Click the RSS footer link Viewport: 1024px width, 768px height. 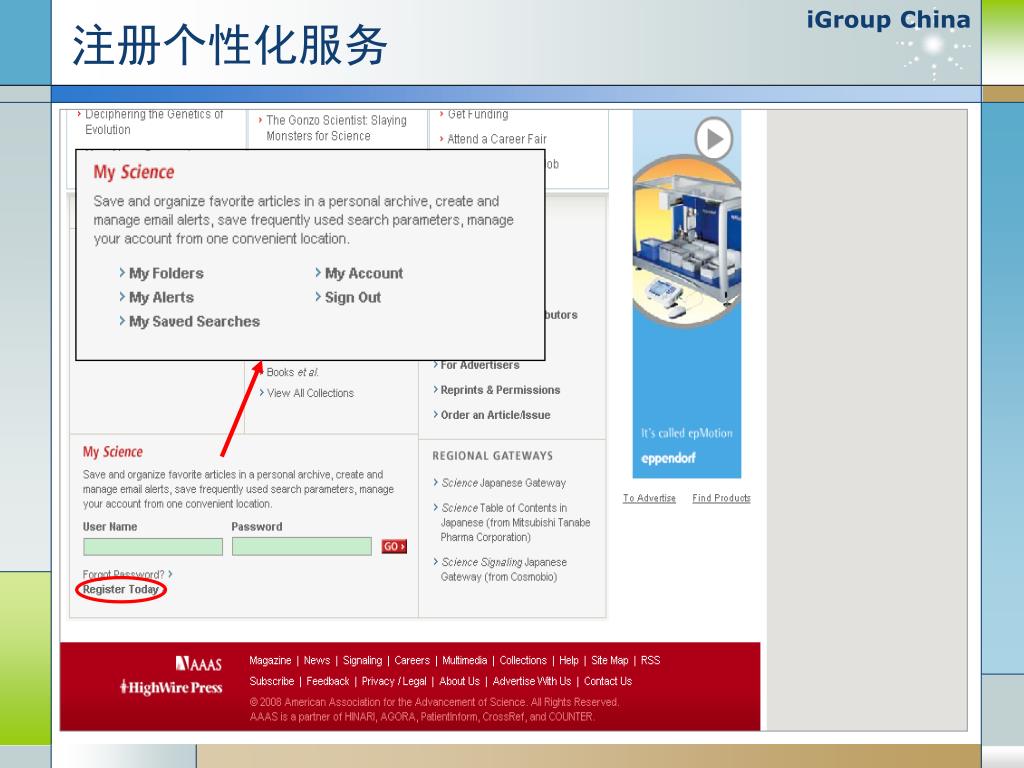pos(650,660)
